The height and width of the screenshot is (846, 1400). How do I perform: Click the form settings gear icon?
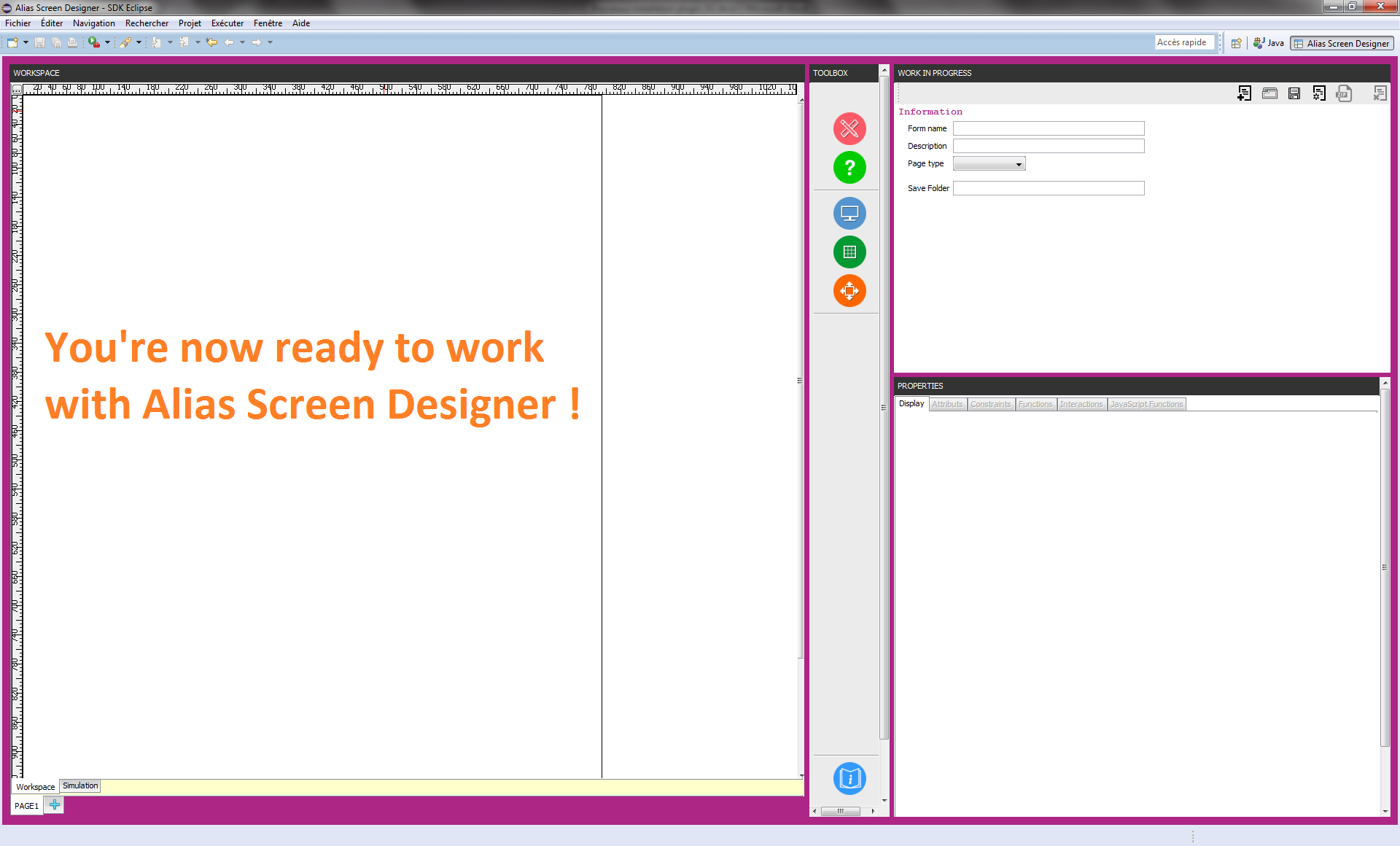point(1319,93)
